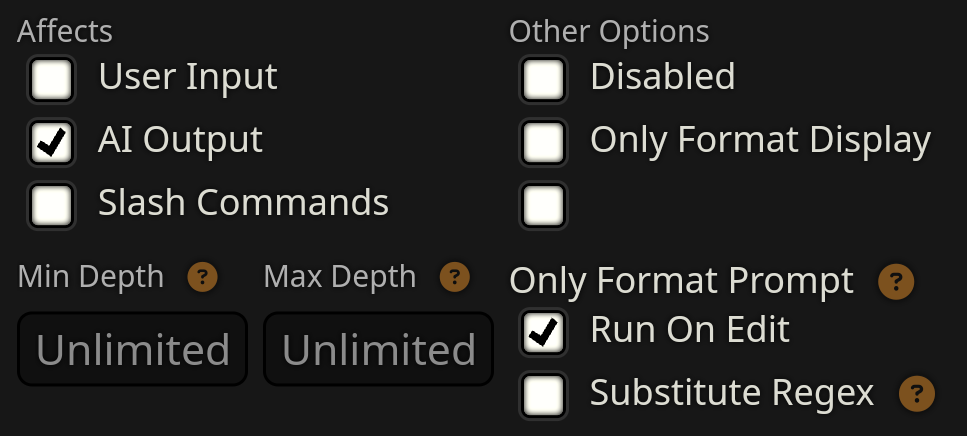
Task: Click the 'Only Format Display' label text
Action: point(760,140)
